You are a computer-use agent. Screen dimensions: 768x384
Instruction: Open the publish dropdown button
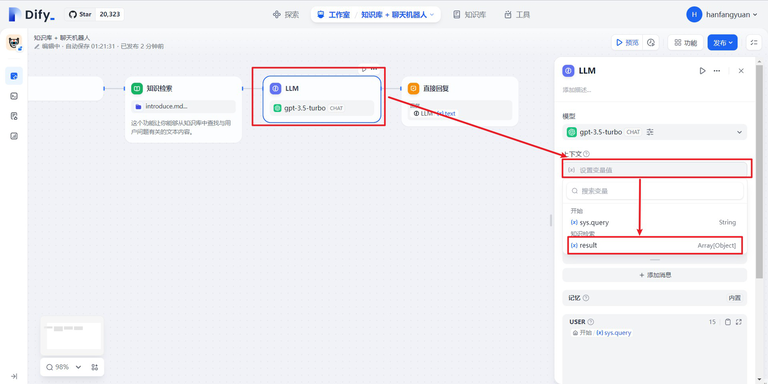(722, 43)
